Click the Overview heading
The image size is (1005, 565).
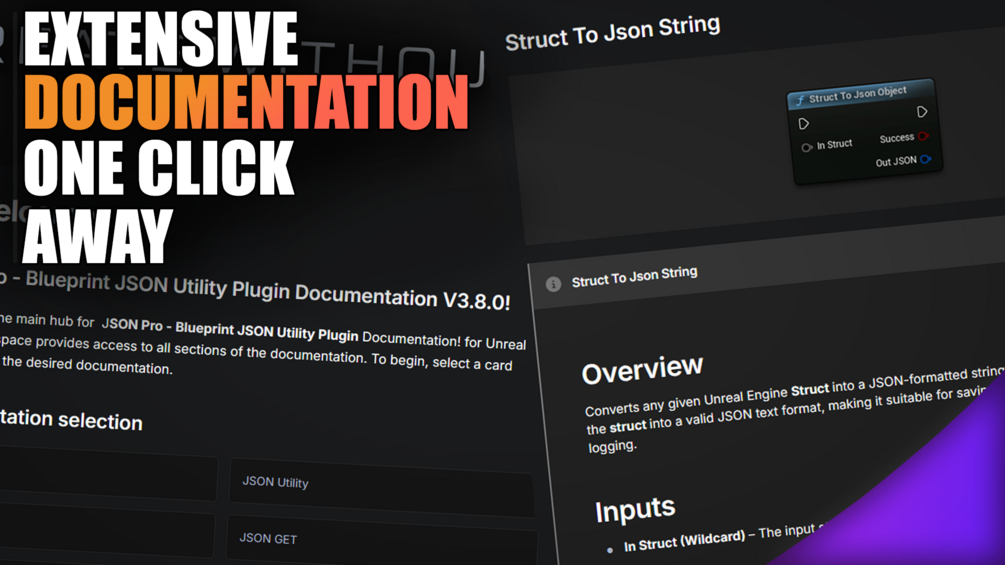[642, 370]
